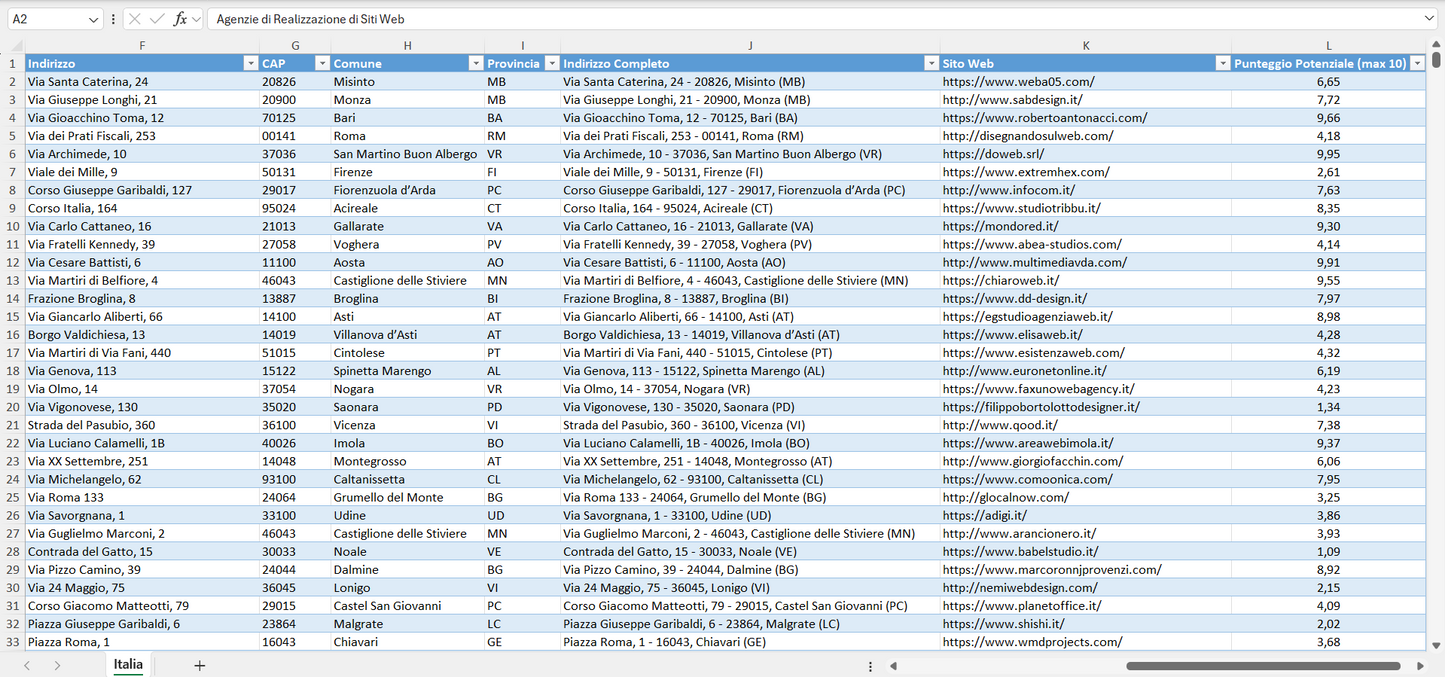
Task: Select the Italia sheet tab
Action: point(127,664)
